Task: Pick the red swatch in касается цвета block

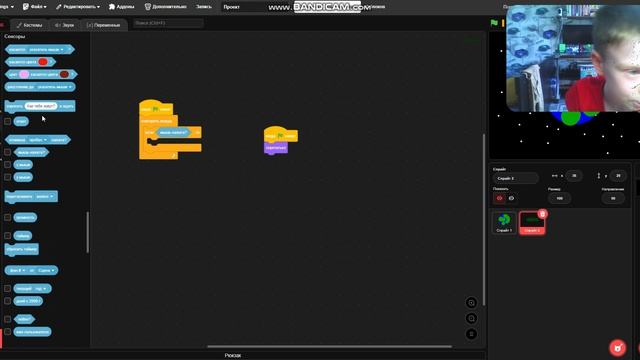Action: pyautogui.click(x=43, y=62)
